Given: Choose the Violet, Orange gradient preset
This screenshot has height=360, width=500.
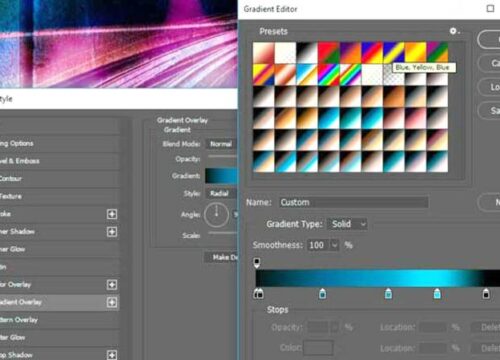Looking at the screenshot, I should pos(350,52).
